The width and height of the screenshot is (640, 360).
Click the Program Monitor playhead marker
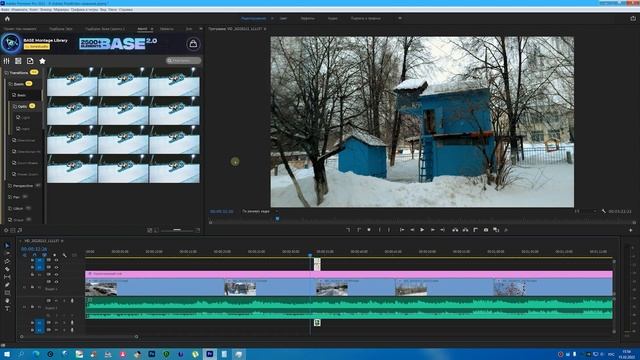(x=278, y=219)
